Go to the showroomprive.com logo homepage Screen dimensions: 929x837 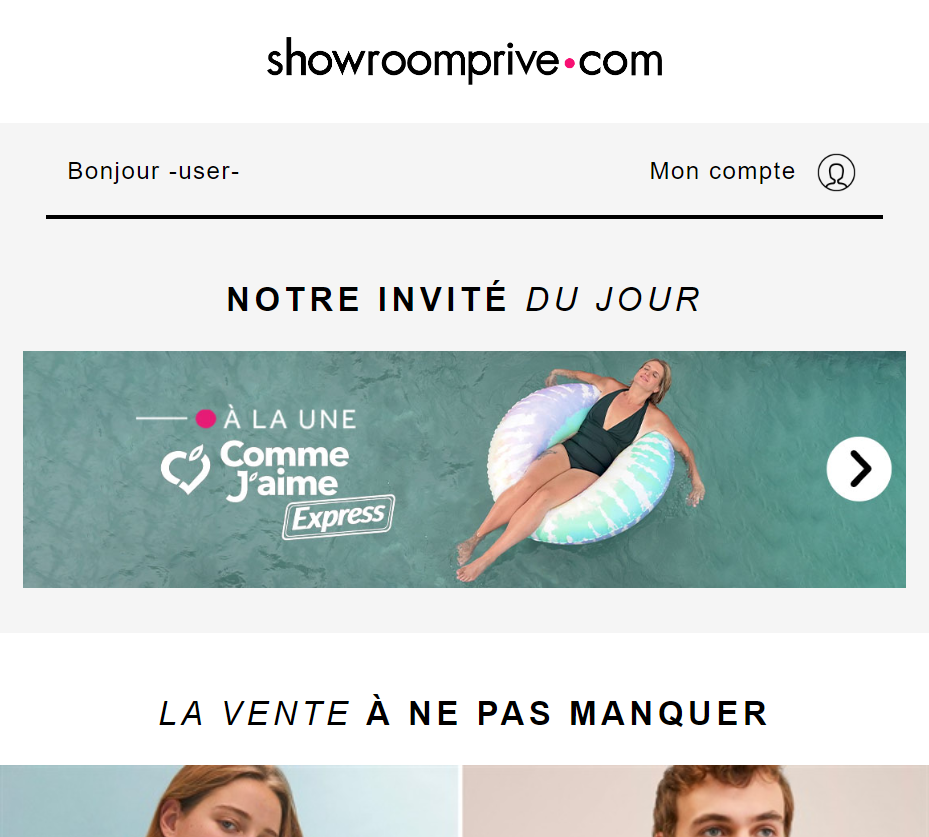click(464, 60)
